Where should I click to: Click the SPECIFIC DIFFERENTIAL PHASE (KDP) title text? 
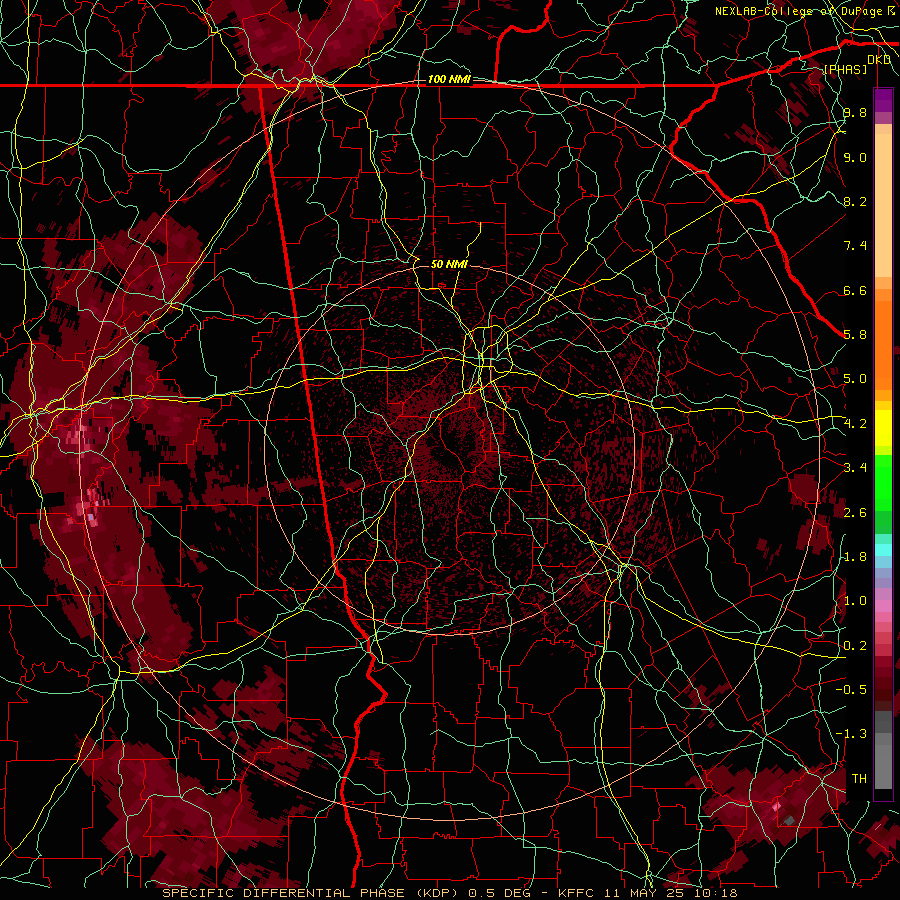(x=312, y=893)
